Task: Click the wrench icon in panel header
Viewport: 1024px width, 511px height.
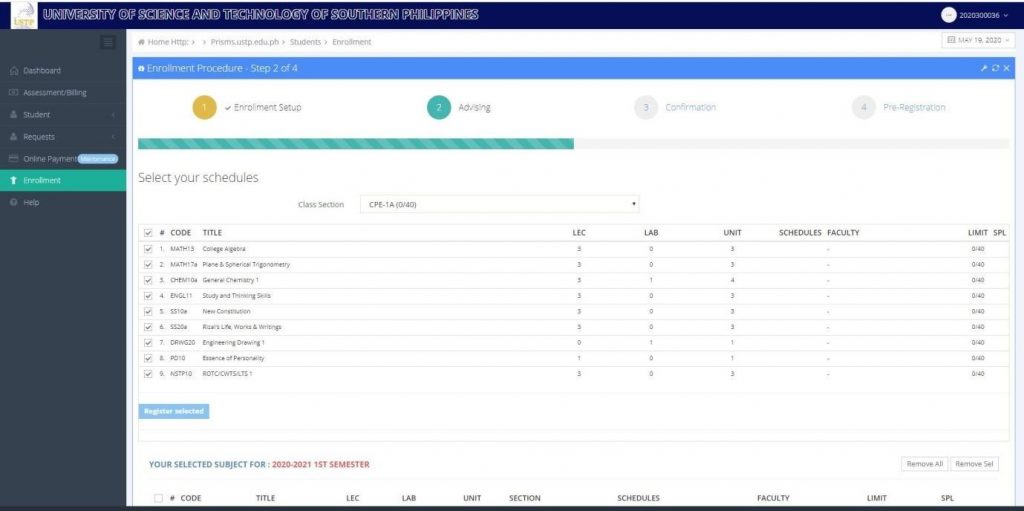Action: click(x=984, y=68)
